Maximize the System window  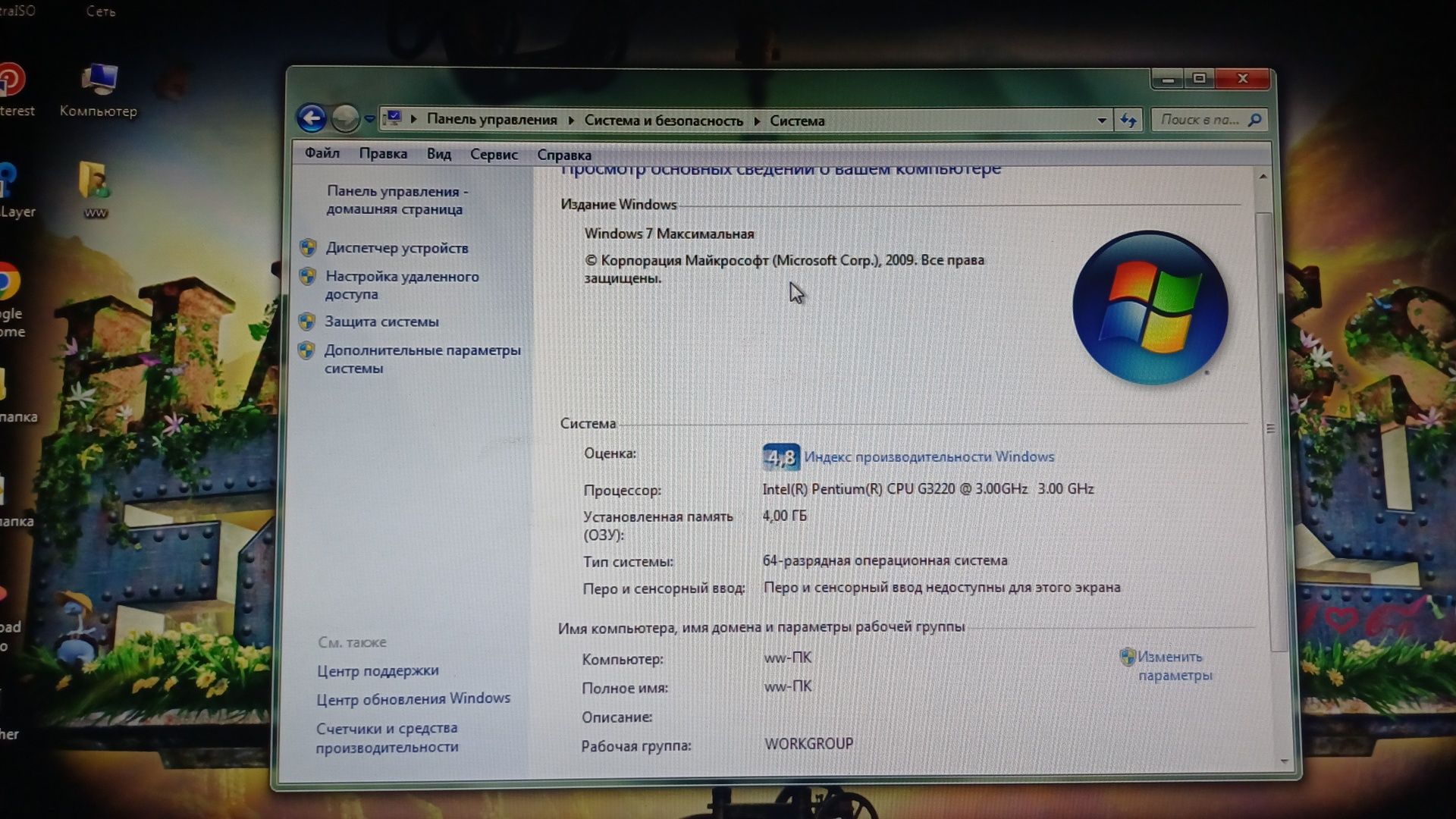(1199, 79)
